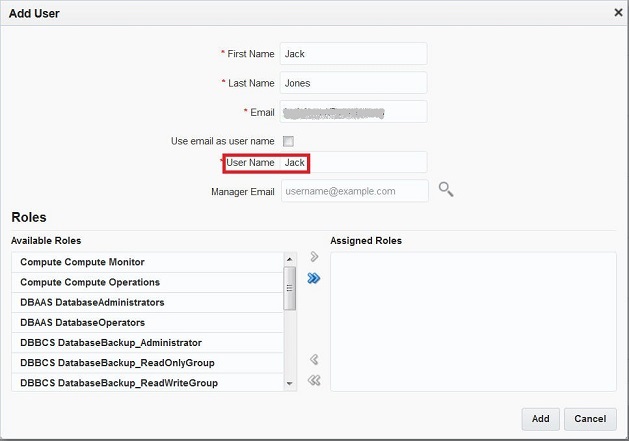Click the Manager Email search magnifier icon
Image resolution: width=629 pixels, height=441 pixels.
pyautogui.click(x=446, y=189)
